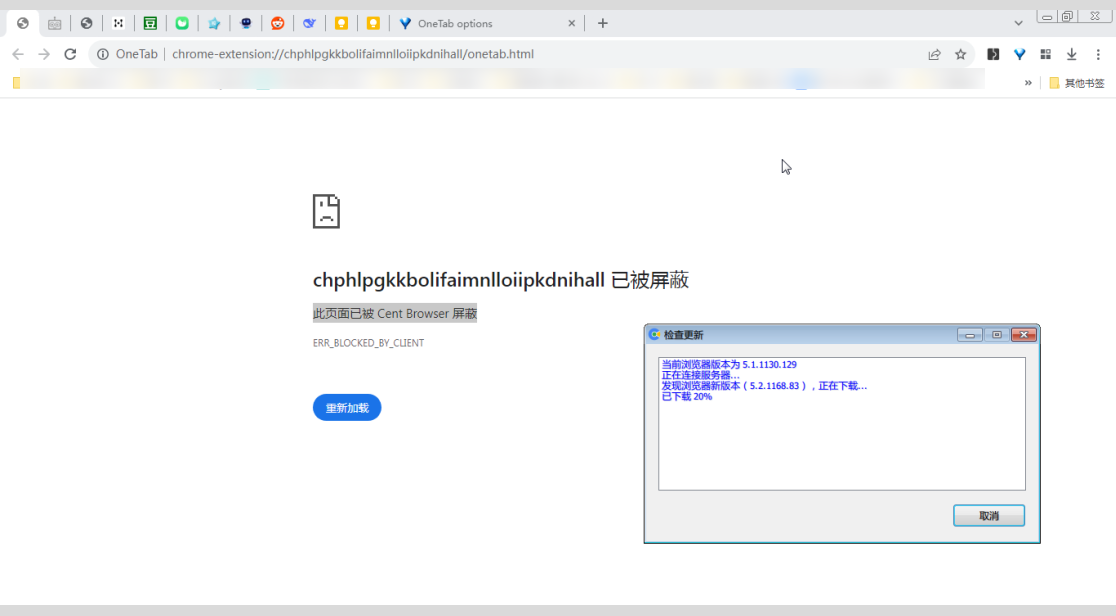The image size is (1116, 616).
Task: Switch to yellow lightbulb tab beside OneTab options
Action: tap(373, 24)
